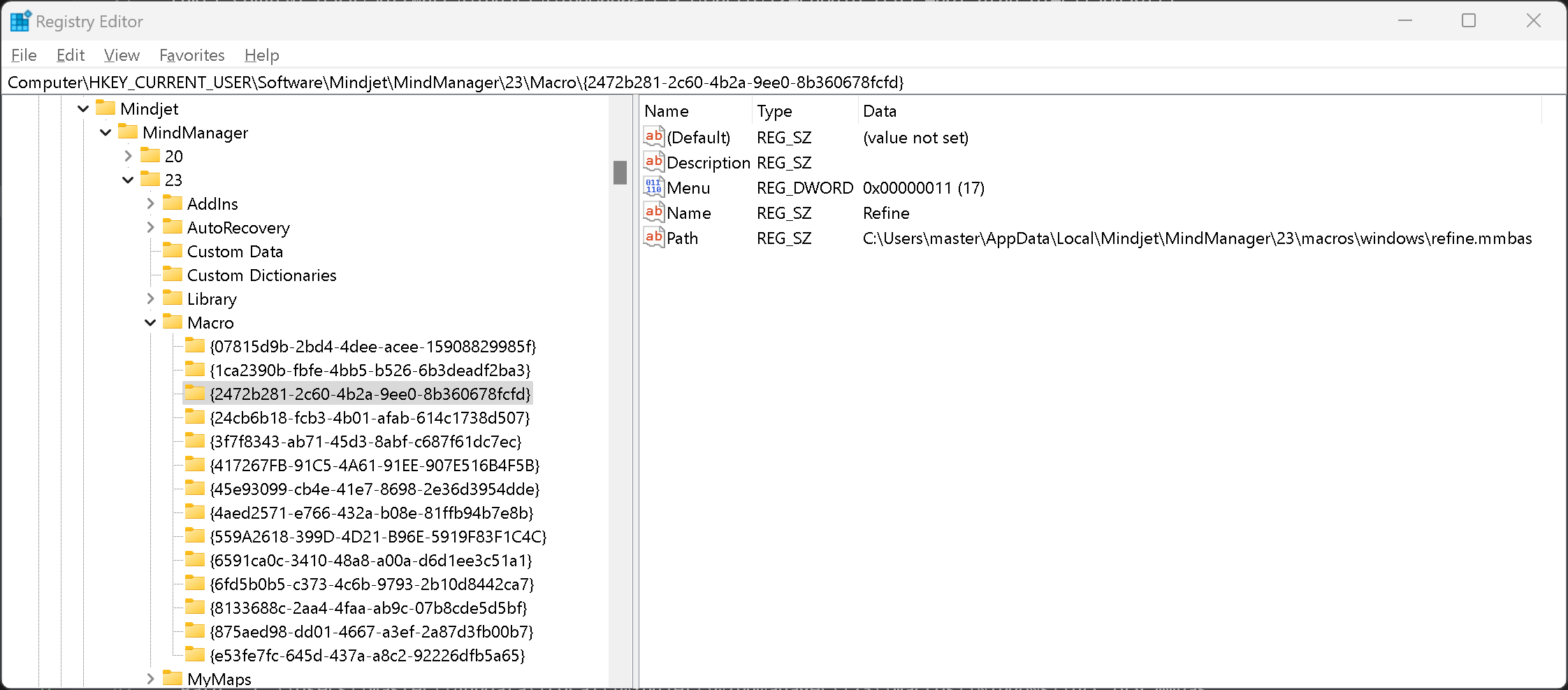Minimize the Registry Editor window

coord(1405,20)
